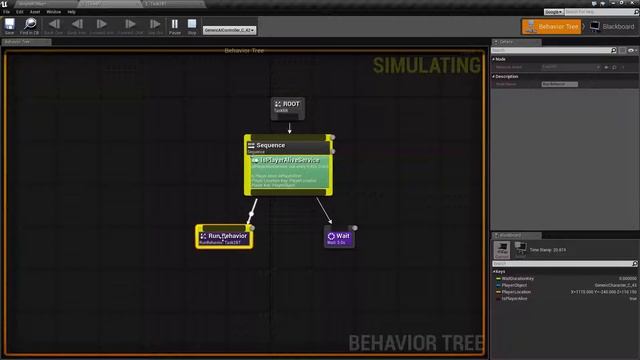Open the File menu
The height and width of the screenshot is (360, 640).
pos(7,12)
